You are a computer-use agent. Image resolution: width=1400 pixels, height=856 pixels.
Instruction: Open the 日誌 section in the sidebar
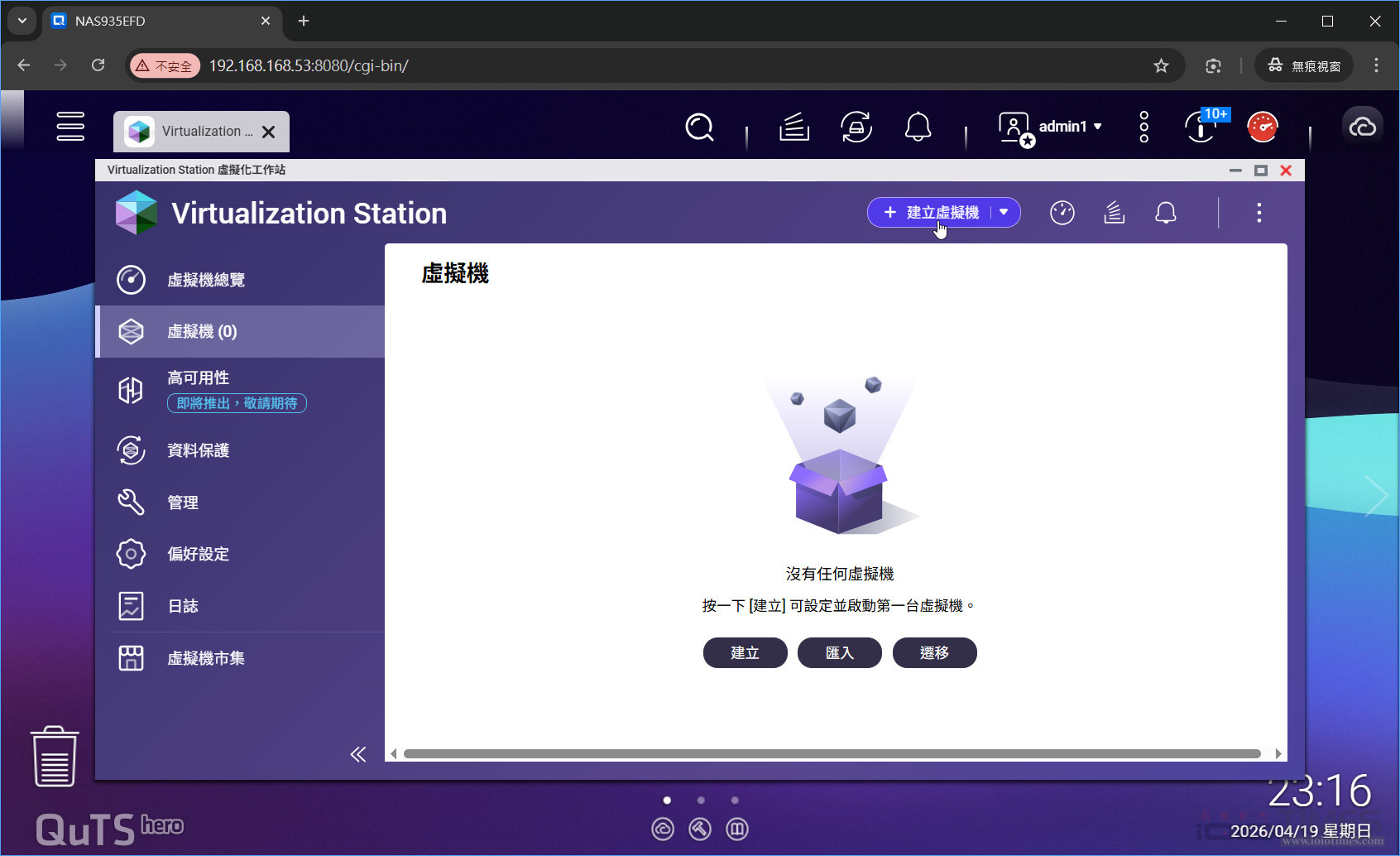pos(183,605)
